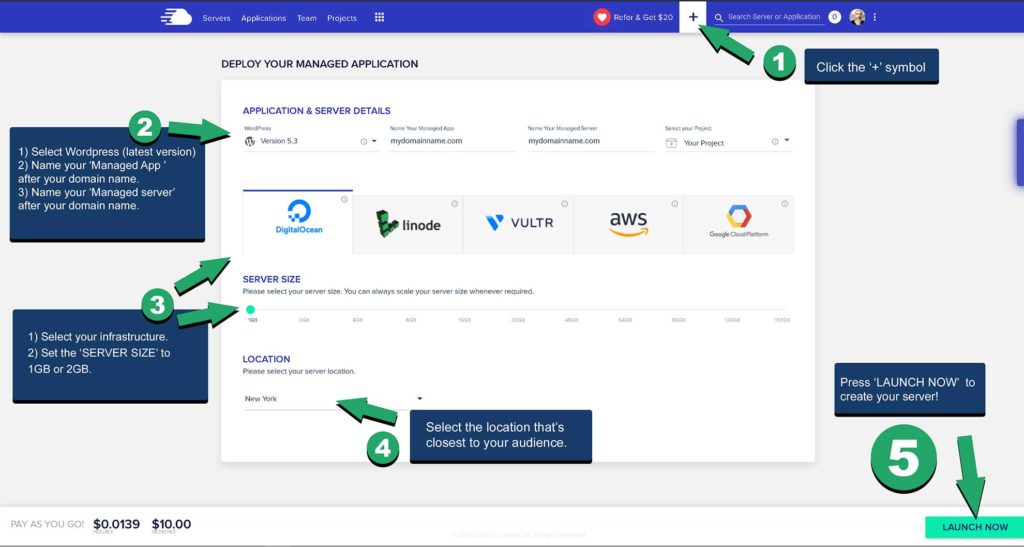Open the Applications menu
This screenshot has width=1024, height=547.
tap(263, 18)
